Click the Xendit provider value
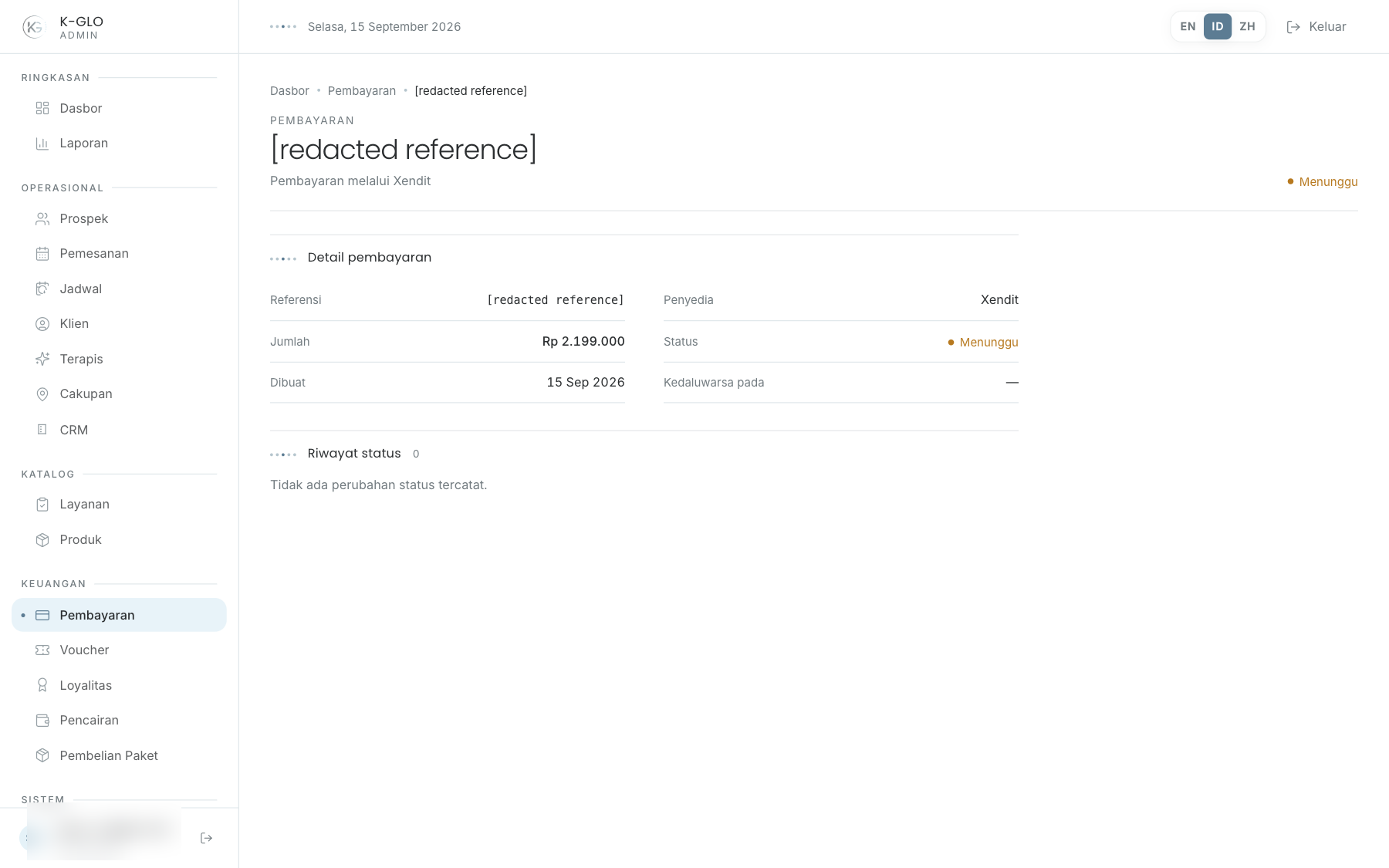 point(999,299)
